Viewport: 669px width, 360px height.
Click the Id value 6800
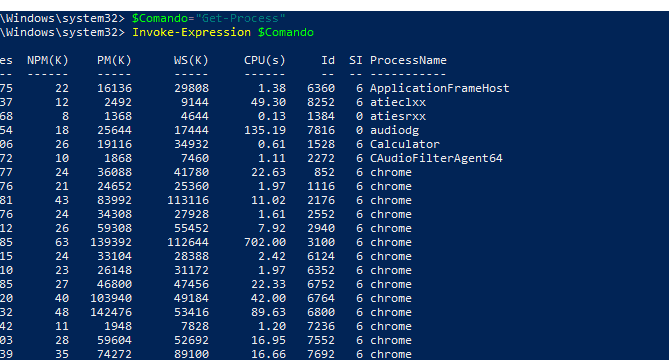pos(321,312)
